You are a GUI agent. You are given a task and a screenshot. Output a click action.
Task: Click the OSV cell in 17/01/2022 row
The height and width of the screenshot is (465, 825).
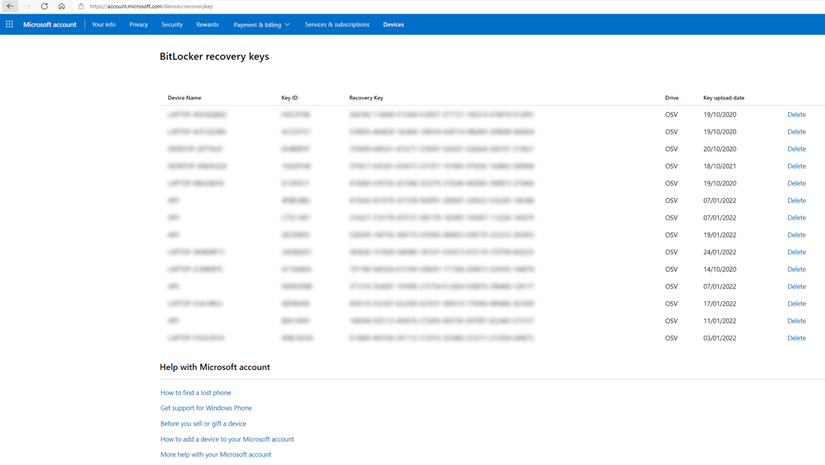click(671, 304)
